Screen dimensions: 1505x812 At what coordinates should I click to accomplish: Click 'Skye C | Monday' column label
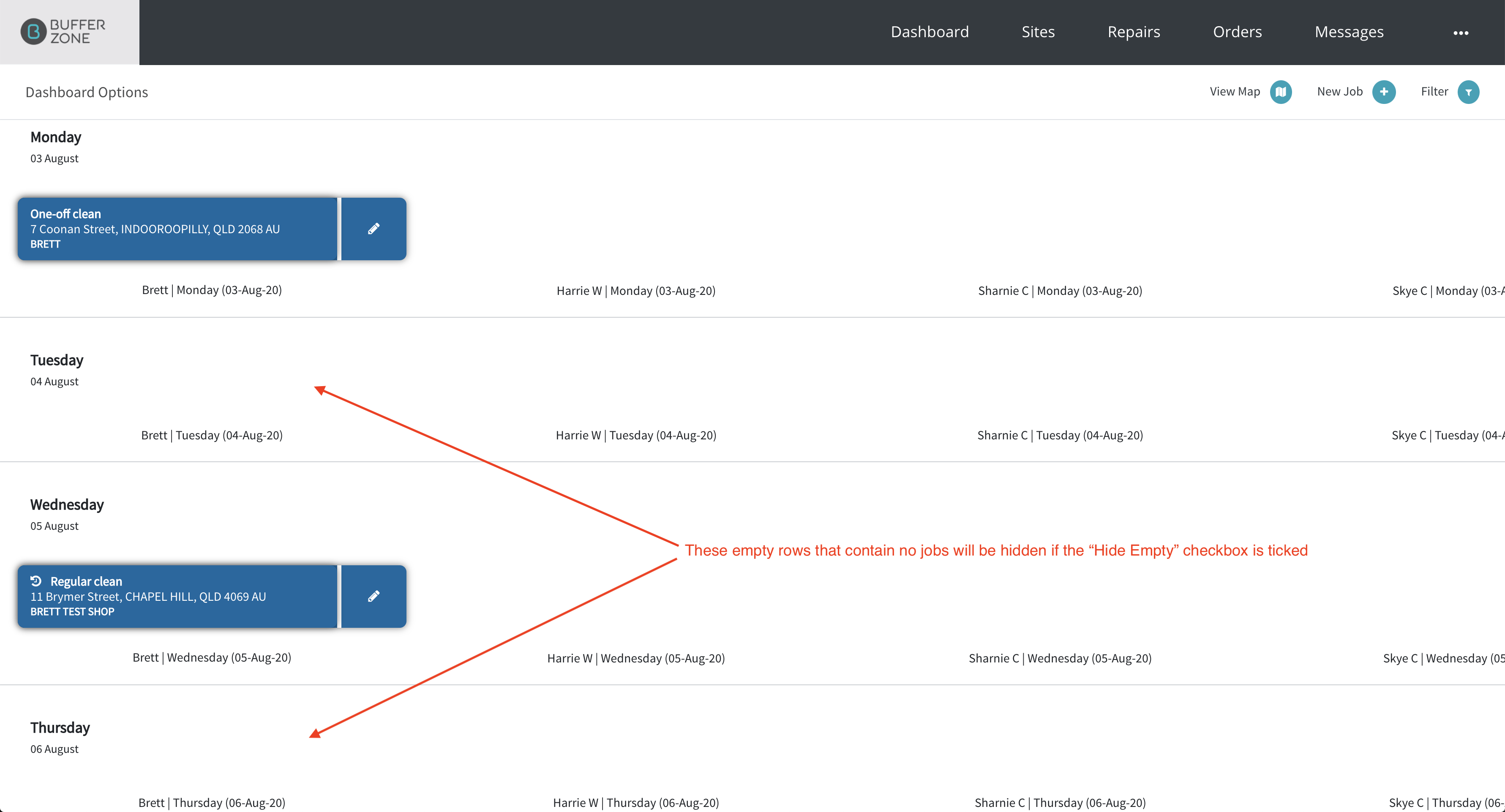(x=1448, y=291)
